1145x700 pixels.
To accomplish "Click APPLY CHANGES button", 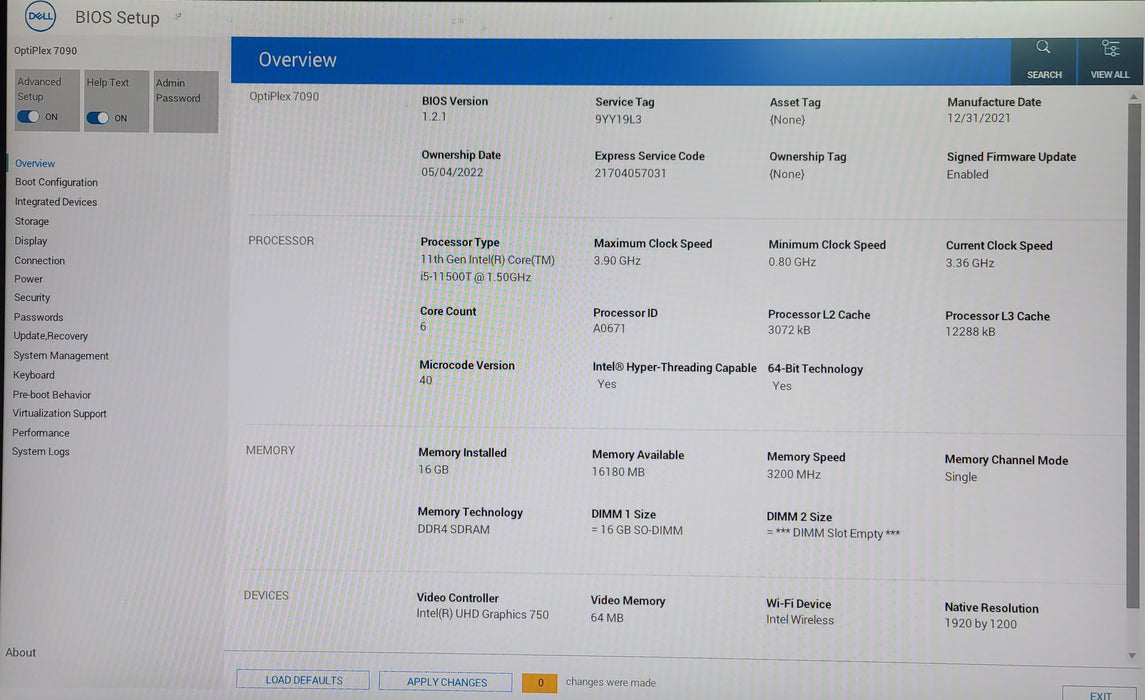I will click(x=446, y=682).
